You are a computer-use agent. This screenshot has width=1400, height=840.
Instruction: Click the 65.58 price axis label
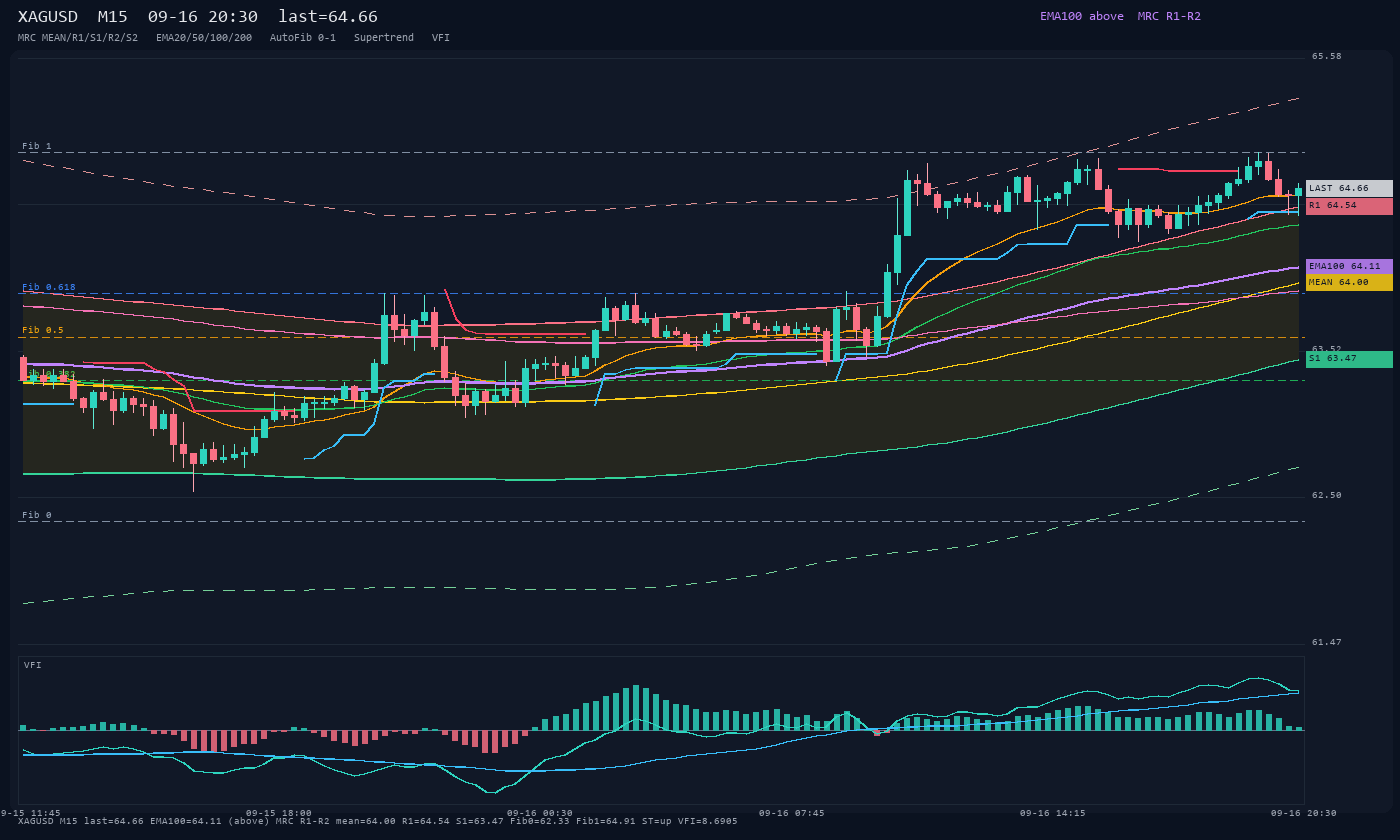pos(1327,56)
